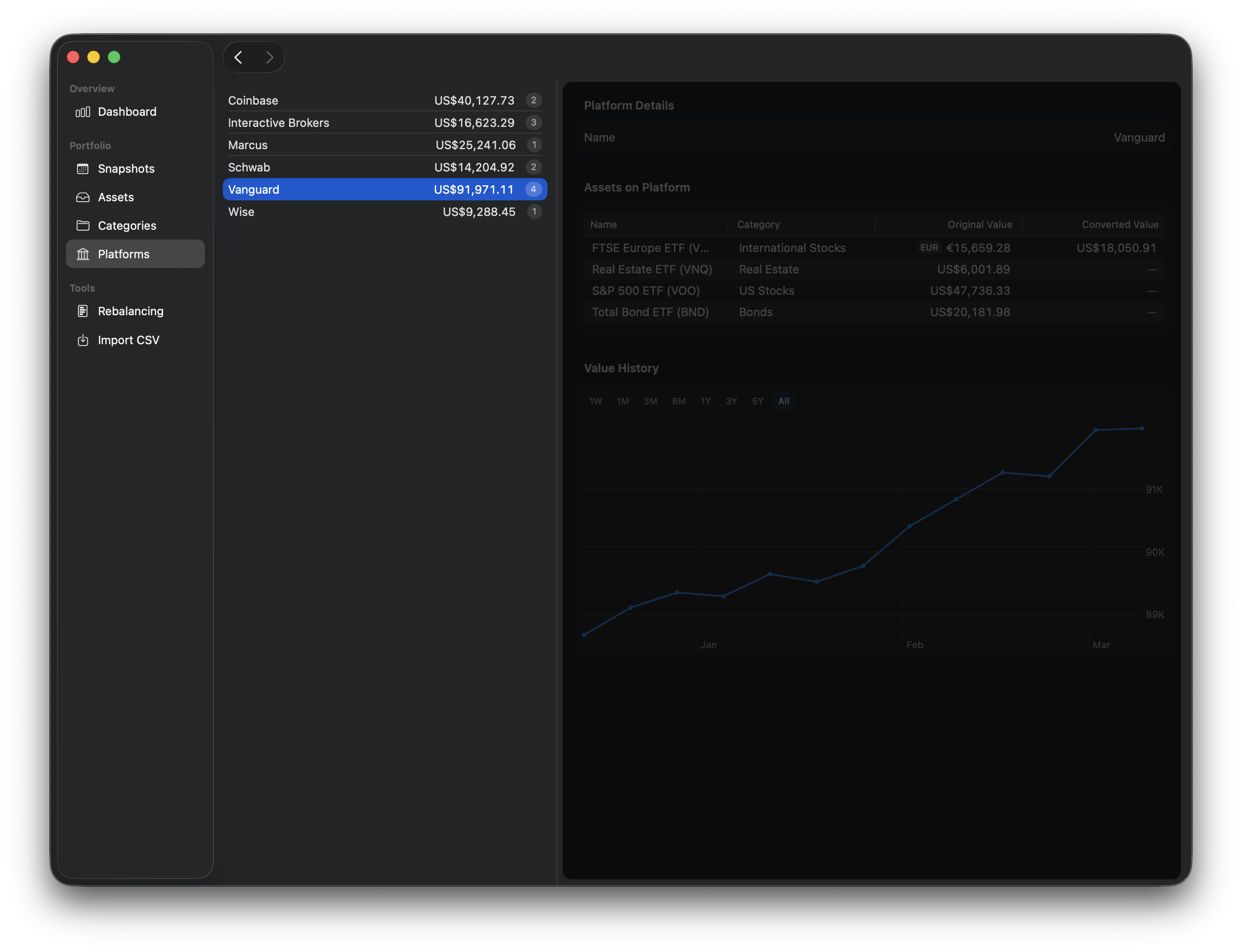1242x952 pixels.
Task: Select the All range tab
Action: coord(784,401)
